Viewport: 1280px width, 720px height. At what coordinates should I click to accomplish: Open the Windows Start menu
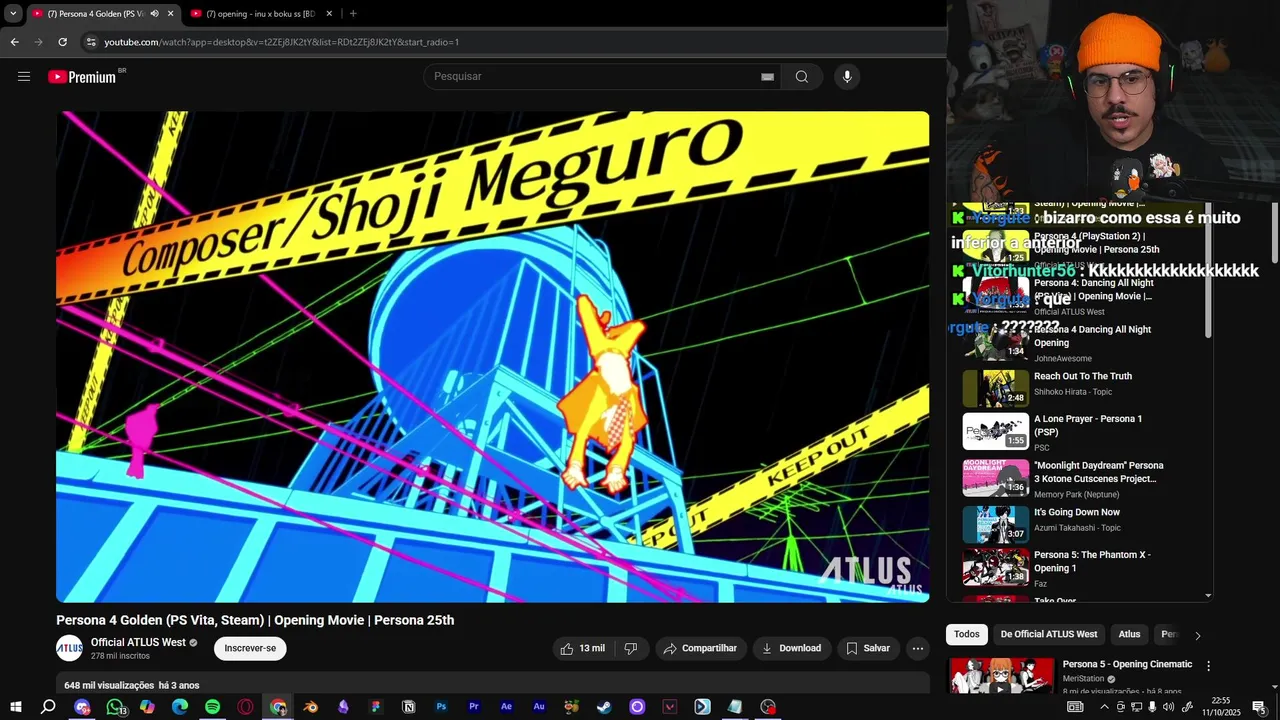pyautogui.click(x=15, y=707)
